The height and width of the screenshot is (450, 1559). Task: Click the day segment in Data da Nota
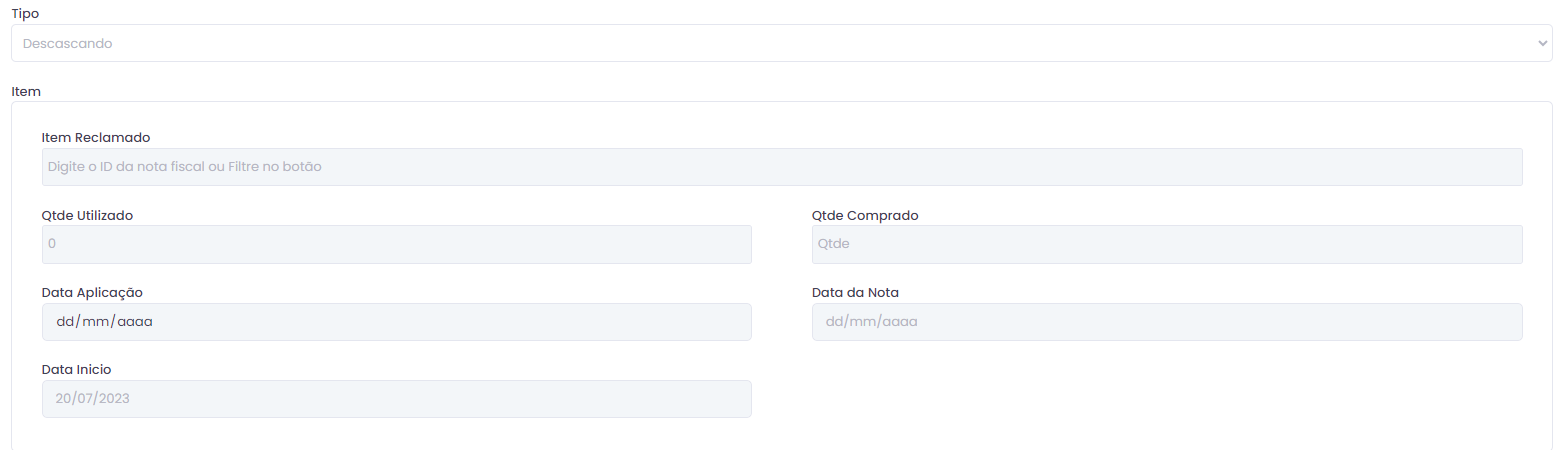[835, 322]
